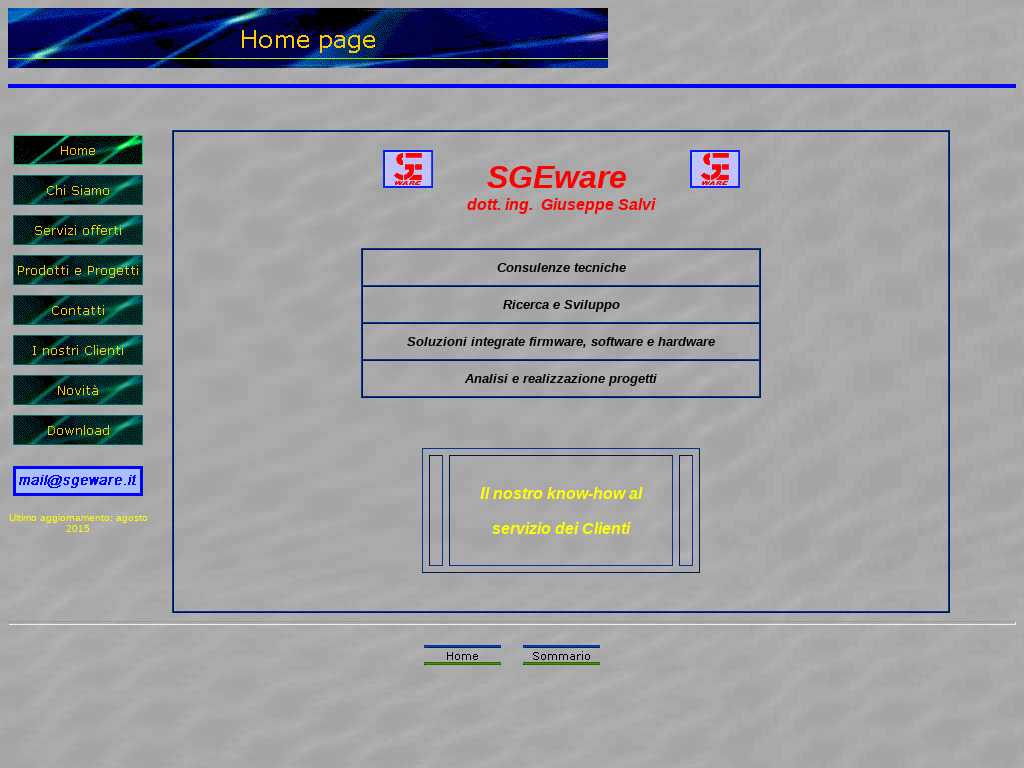Go to the Download page
The image size is (1024, 768).
coord(78,430)
